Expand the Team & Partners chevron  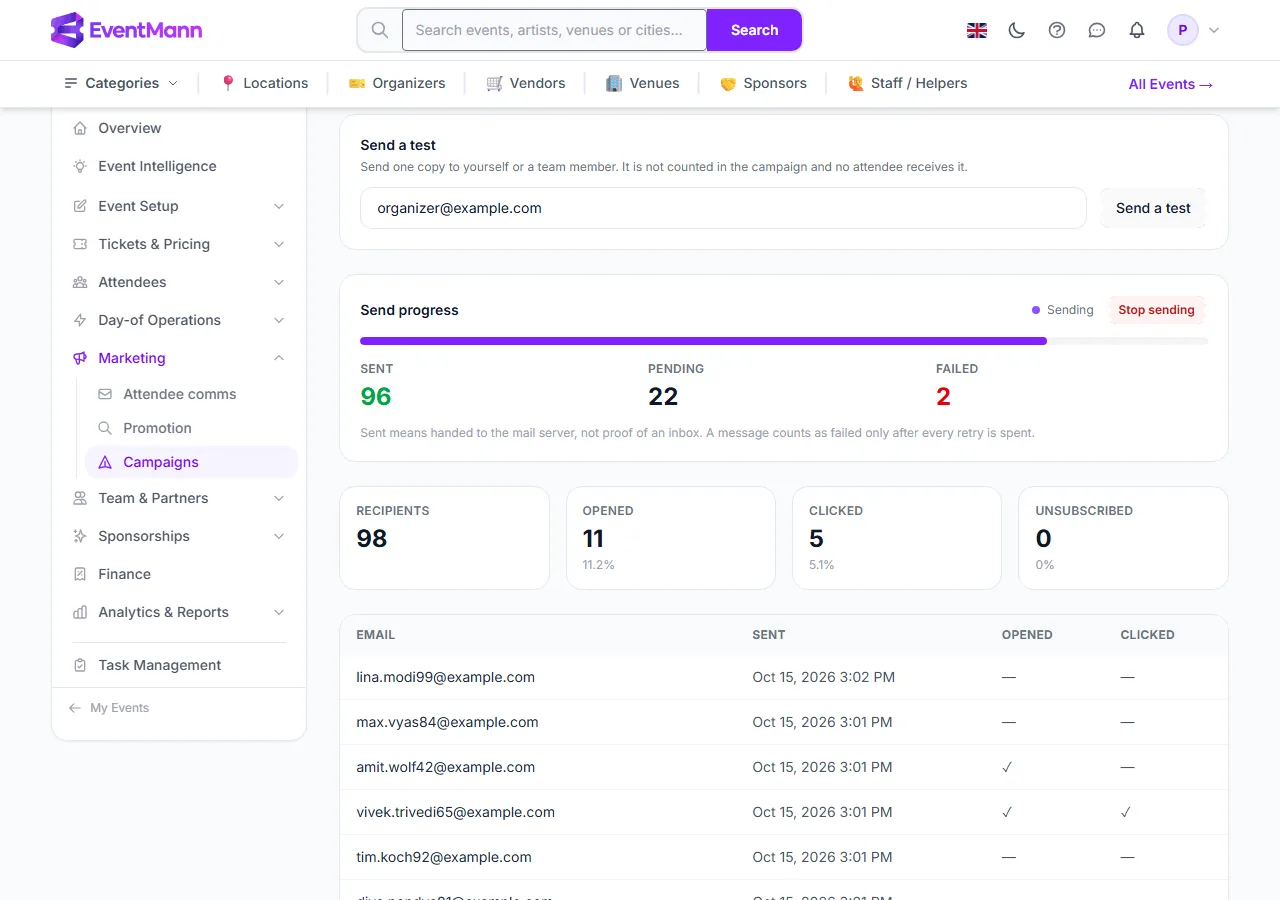point(279,498)
